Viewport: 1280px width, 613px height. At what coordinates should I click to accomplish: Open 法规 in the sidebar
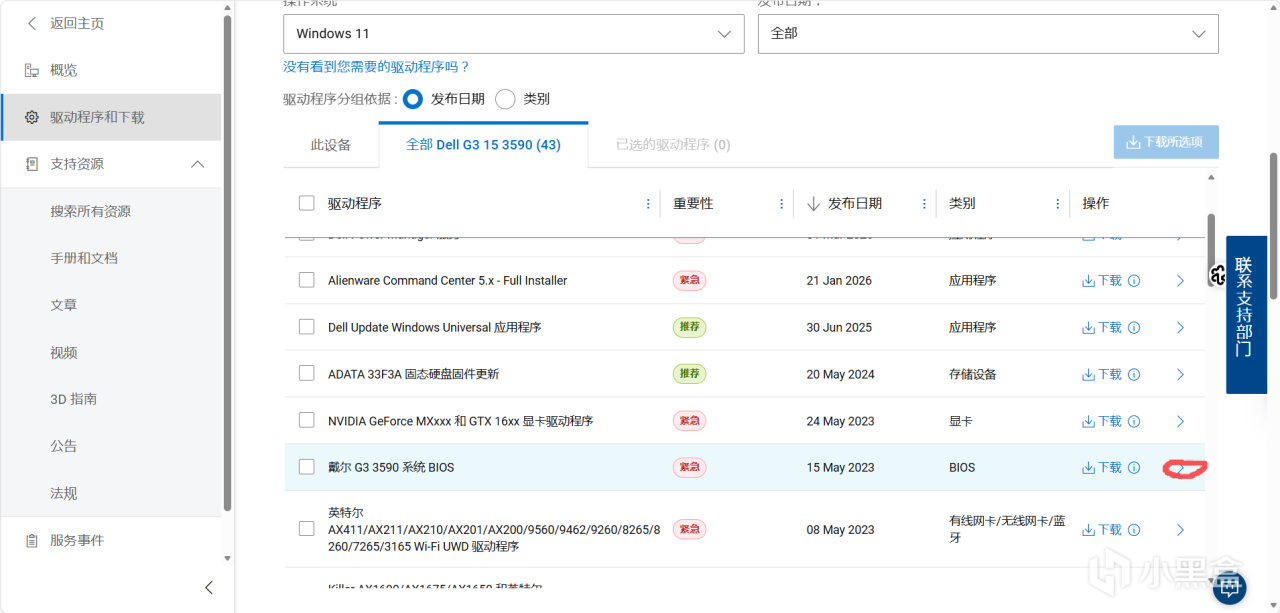click(64, 493)
